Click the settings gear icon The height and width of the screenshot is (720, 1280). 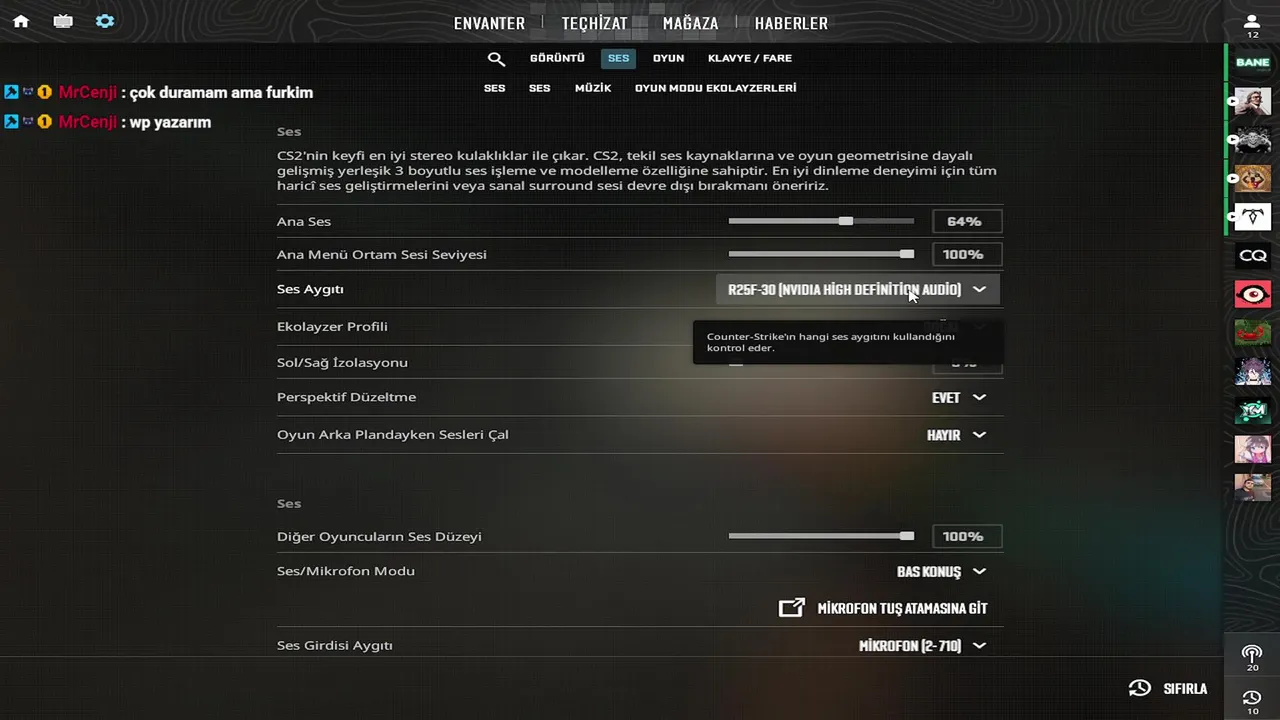[105, 21]
